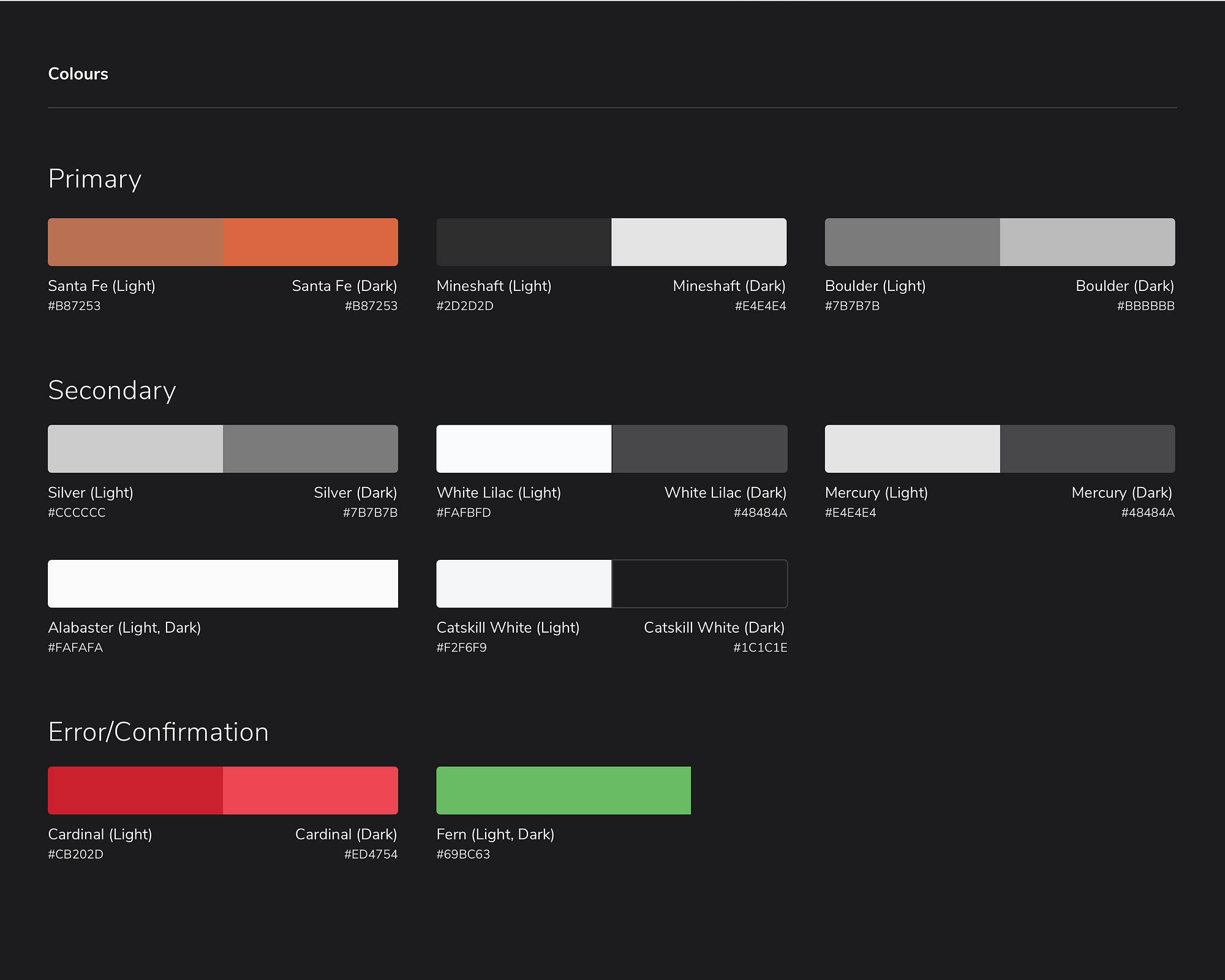
Task: Pick the Boulder (Light) grey swatch
Action: click(912, 242)
